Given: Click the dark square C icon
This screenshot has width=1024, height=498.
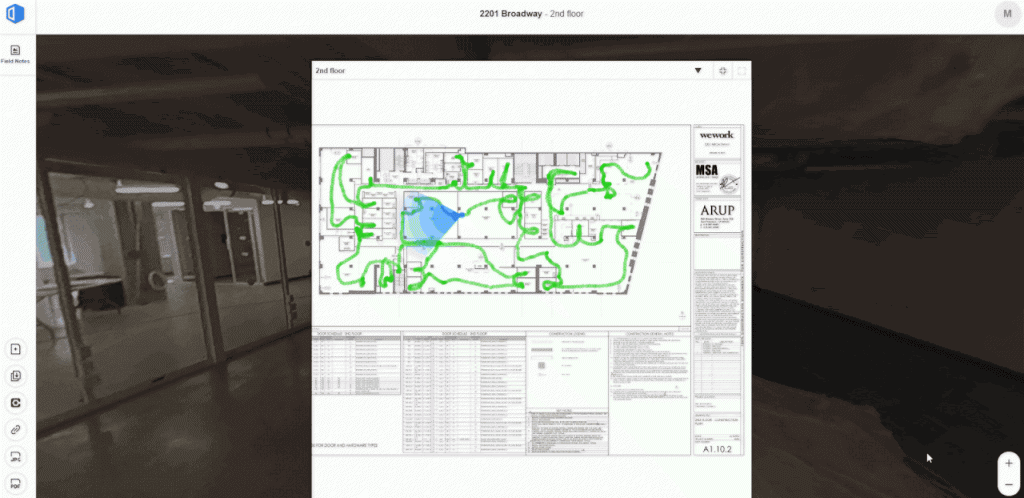Looking at the screenshot, I should [x=17, y=402].
